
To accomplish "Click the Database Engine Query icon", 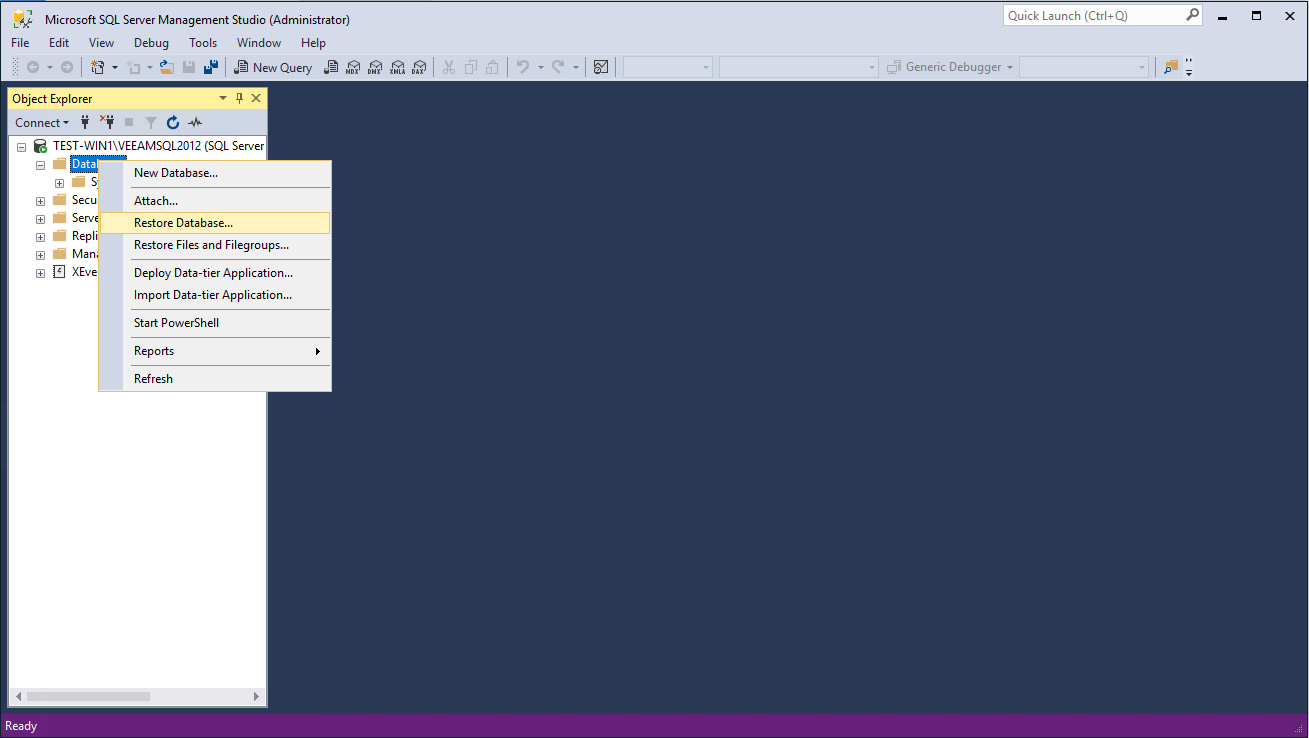I will point(331,67).
